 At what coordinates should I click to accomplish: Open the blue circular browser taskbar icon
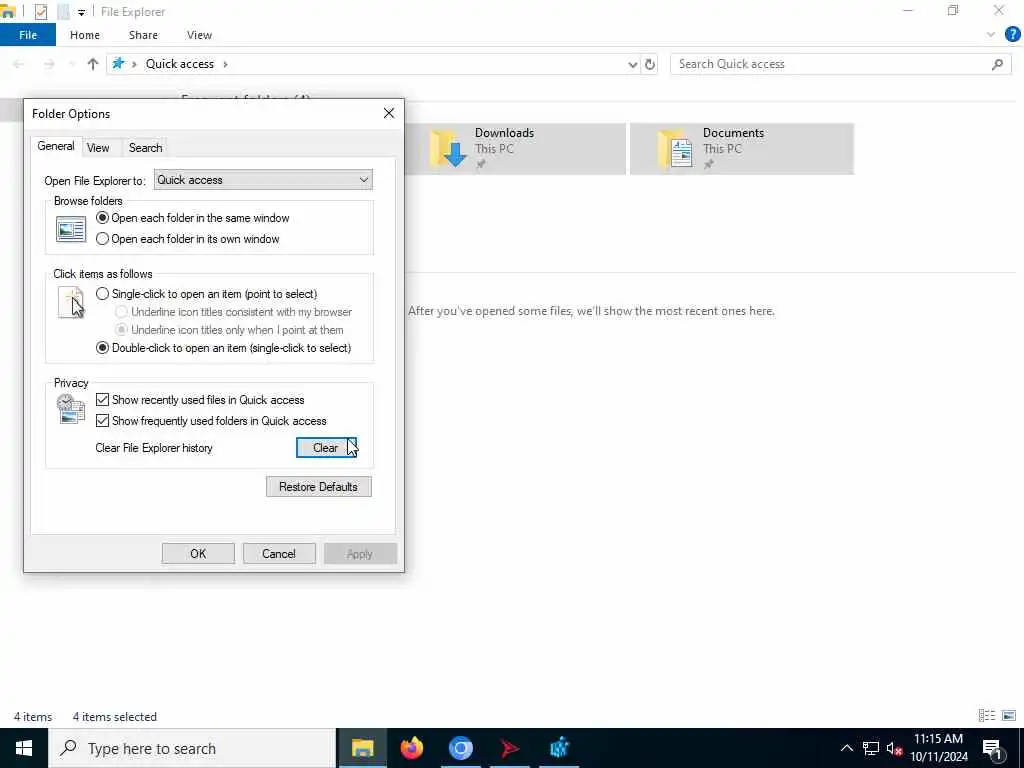460,748
